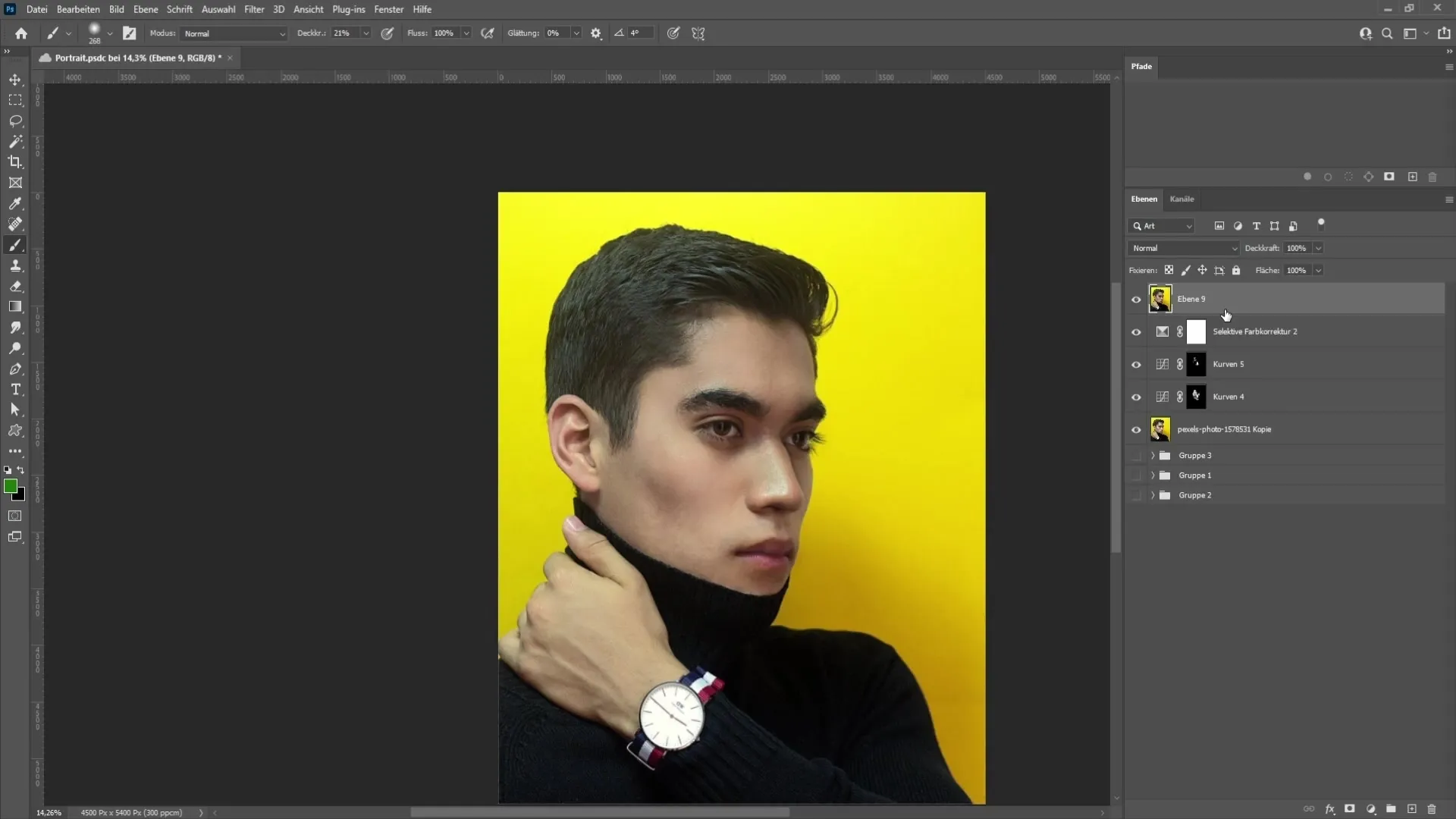Toggle visibility of Ebene 9 layer
This screenshot has height=819, width=1456.
pos(1135,298)
